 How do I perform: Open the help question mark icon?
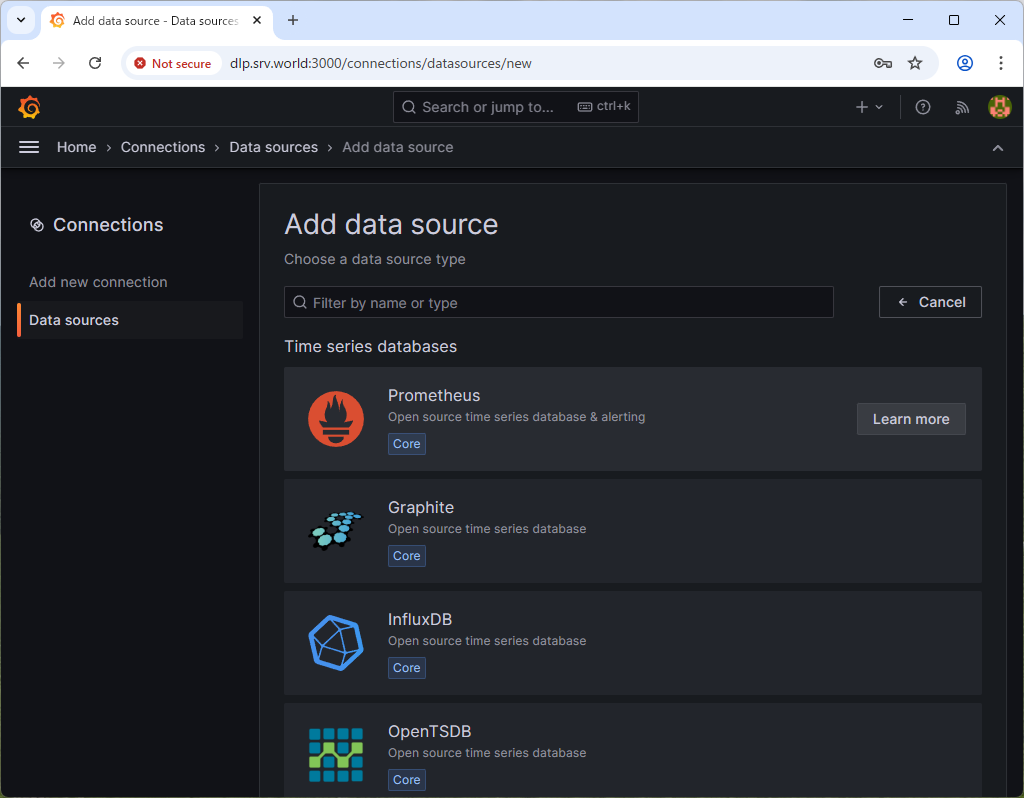click(922, 107)
